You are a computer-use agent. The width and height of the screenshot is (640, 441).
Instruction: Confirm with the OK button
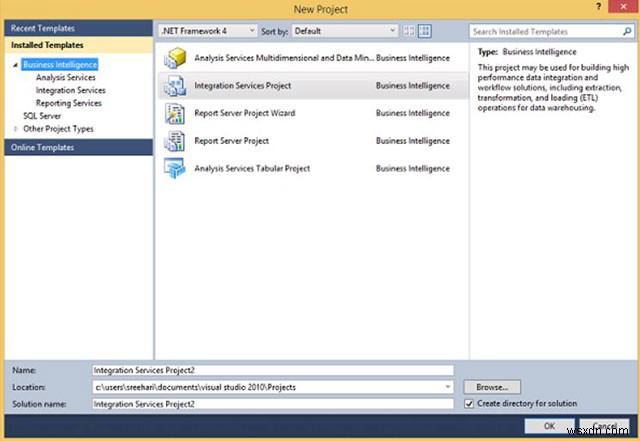click(549, 426)
